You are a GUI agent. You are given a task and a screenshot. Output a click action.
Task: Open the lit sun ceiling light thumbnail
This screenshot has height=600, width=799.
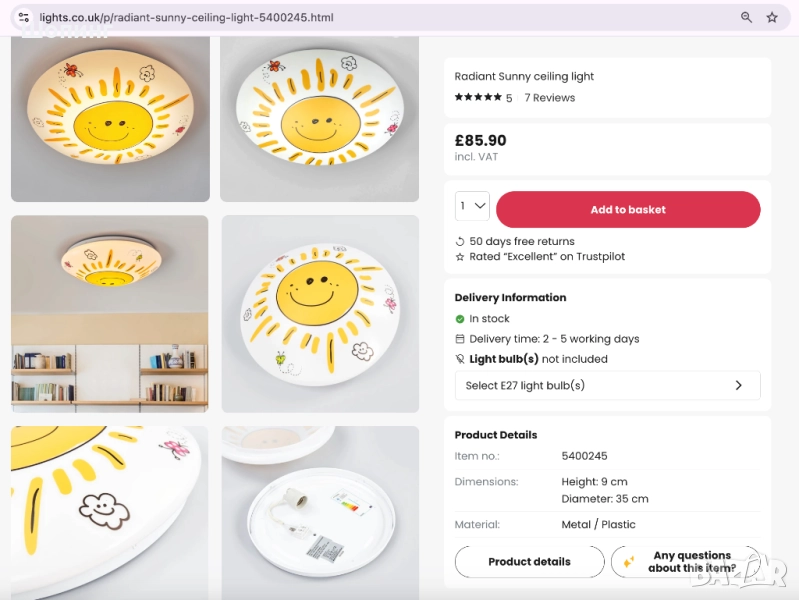pos(110,119)
